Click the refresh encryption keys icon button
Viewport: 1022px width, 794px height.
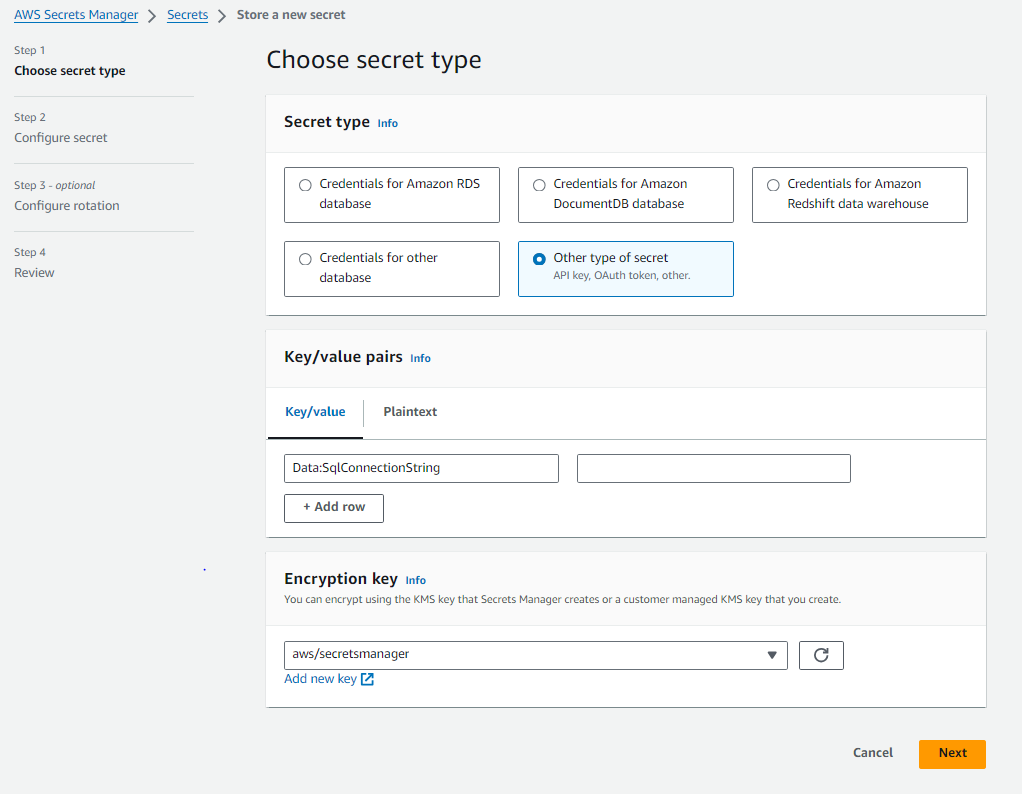point(821,655)
